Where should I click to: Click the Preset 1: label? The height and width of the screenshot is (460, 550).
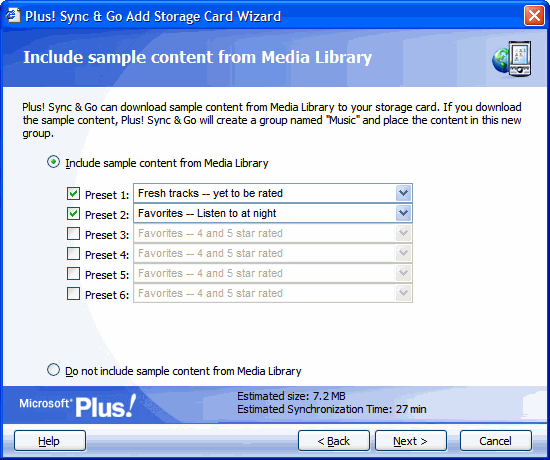[x=107, y=195]
